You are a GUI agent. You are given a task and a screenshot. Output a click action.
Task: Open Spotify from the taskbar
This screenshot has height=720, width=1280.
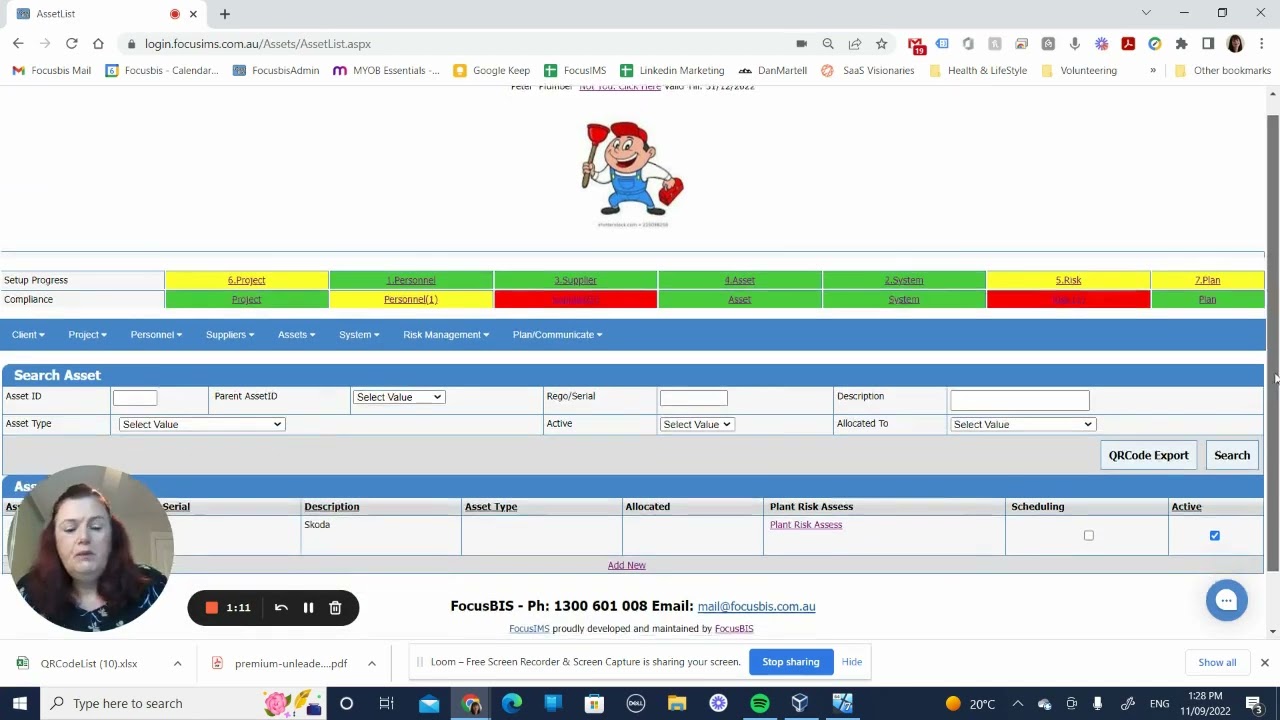(x=759, y=703)
